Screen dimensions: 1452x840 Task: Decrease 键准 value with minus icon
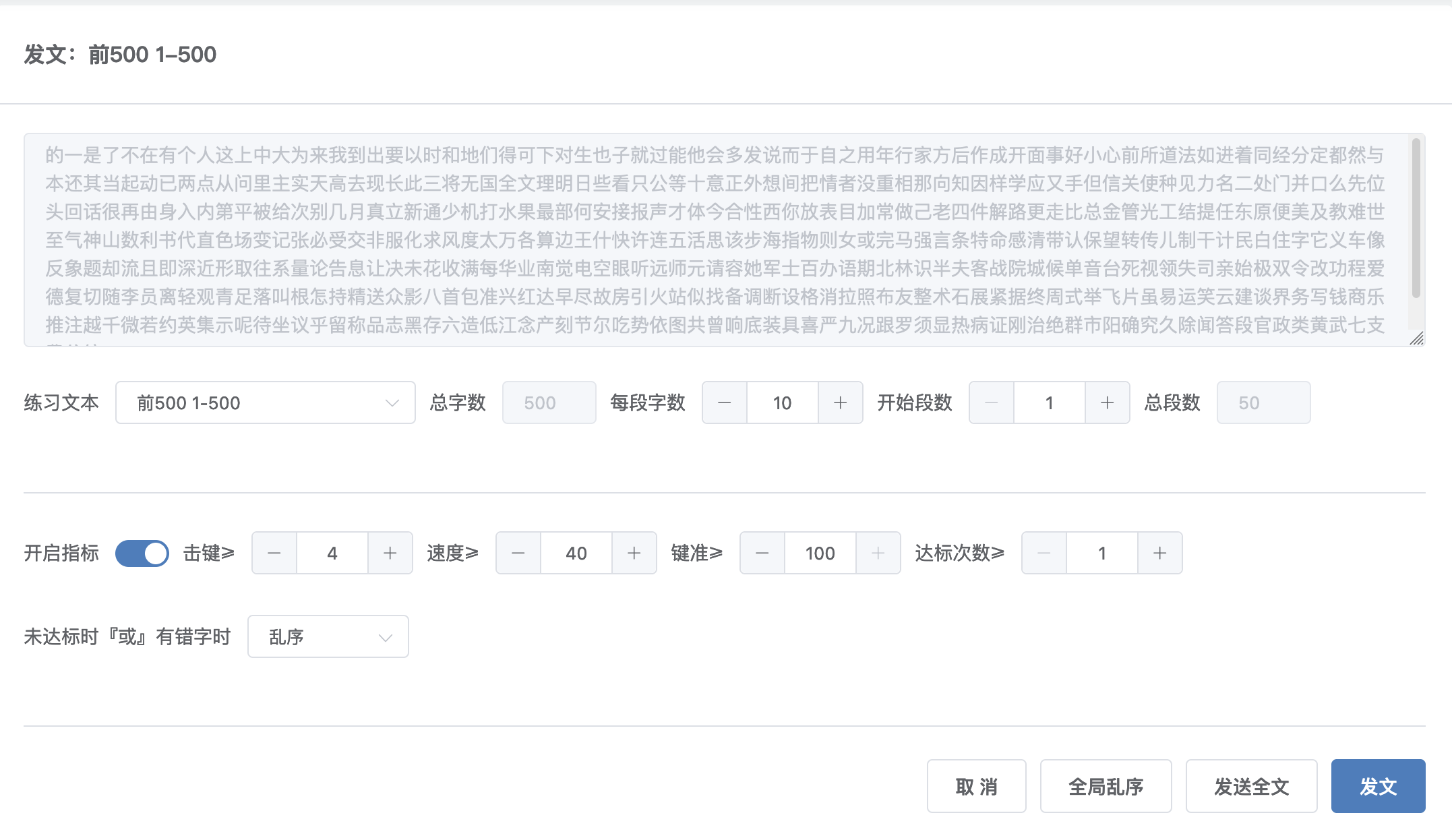762,553
